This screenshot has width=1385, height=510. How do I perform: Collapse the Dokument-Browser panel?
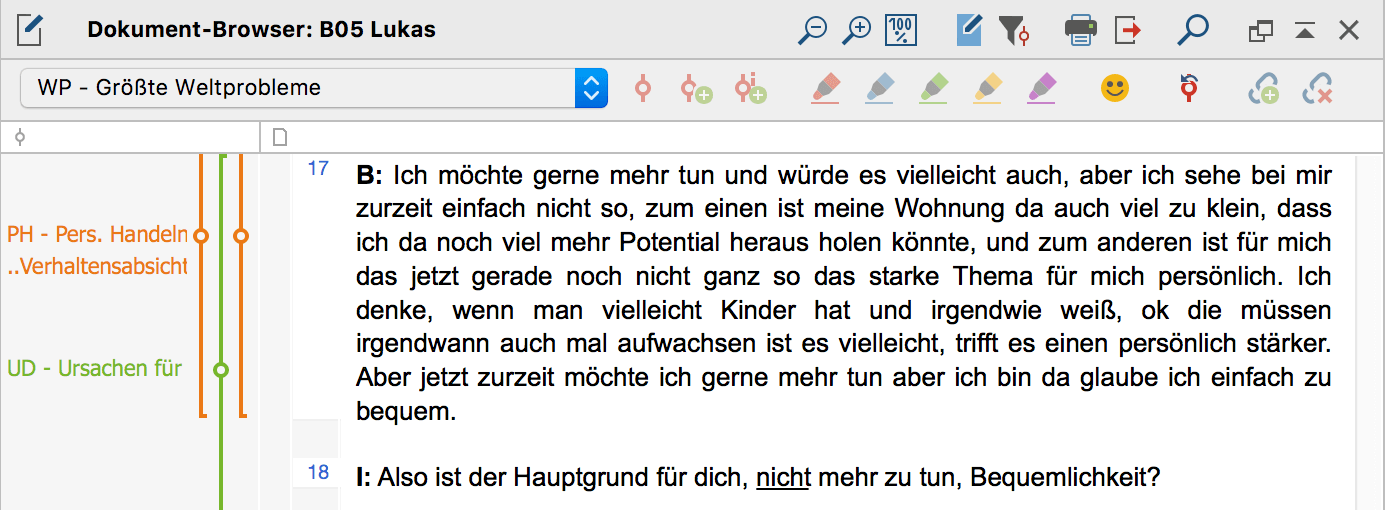[1305, 31]
